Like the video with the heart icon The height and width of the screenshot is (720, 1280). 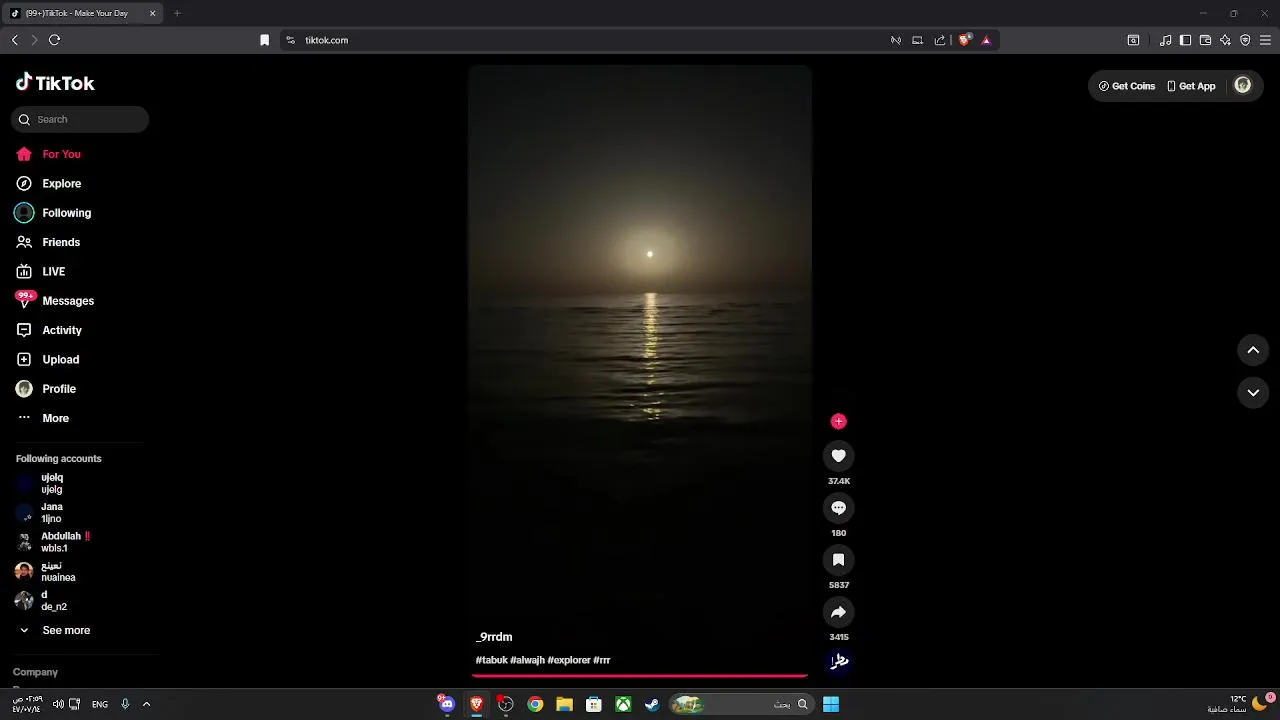[x=839, y=456]
